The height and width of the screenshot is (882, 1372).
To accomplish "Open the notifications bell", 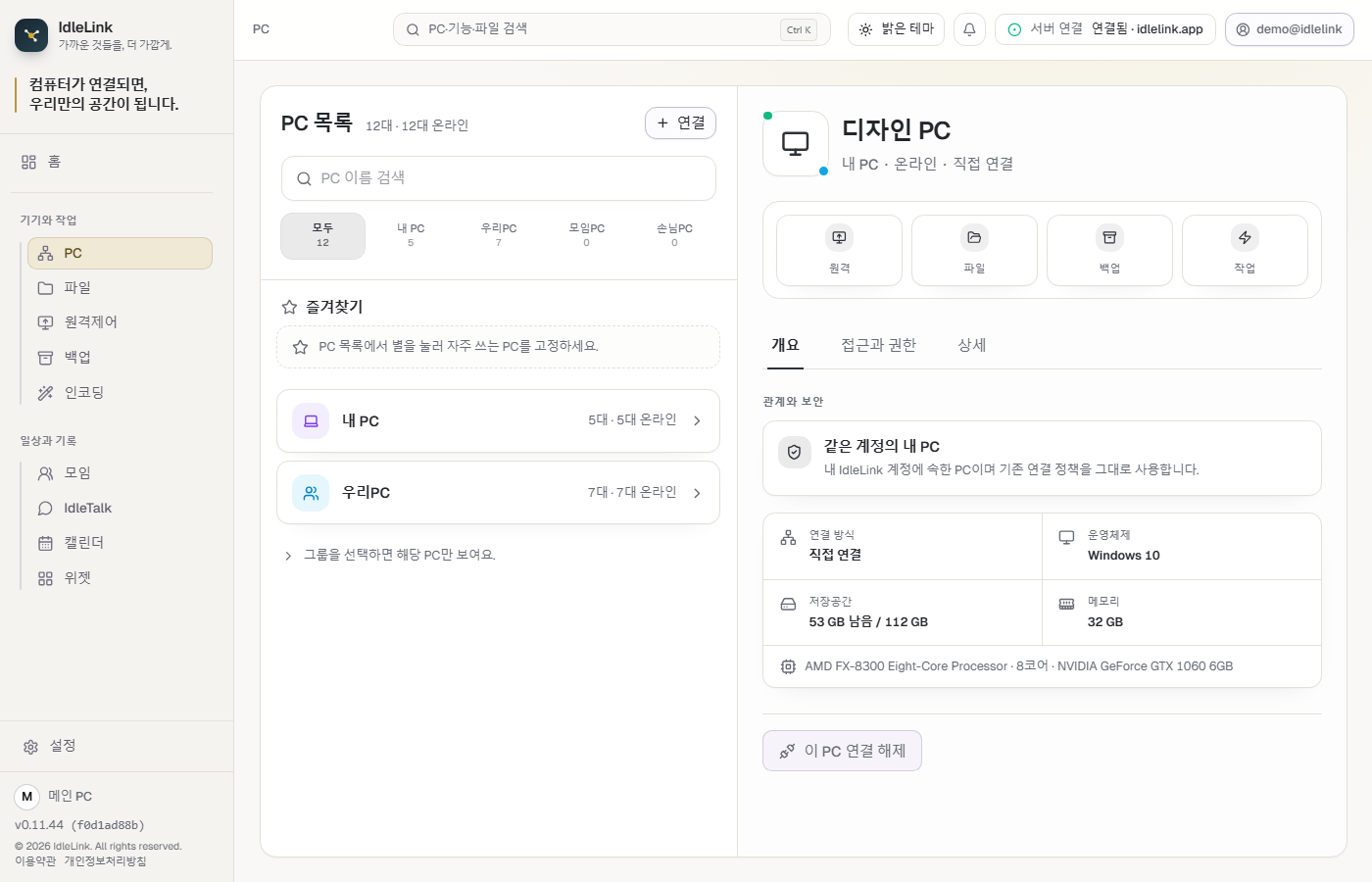I will point(969,29).
